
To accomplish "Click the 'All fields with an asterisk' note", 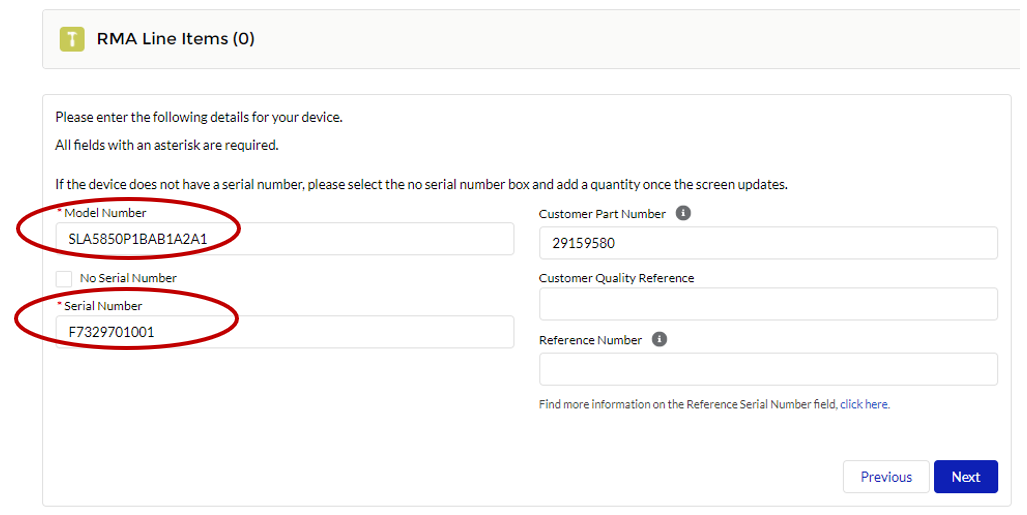I will click(x=167, y=145).
